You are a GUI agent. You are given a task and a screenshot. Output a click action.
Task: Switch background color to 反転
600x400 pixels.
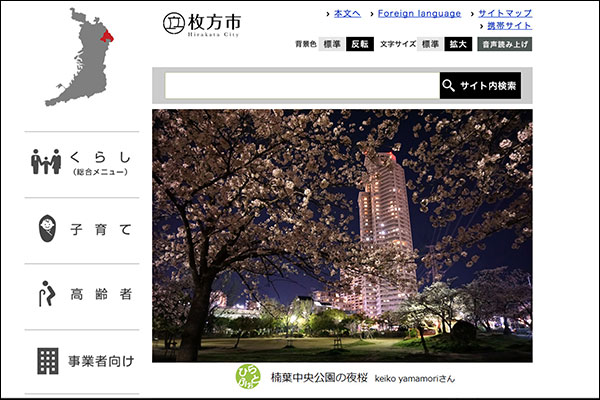(x=360, y=45)
